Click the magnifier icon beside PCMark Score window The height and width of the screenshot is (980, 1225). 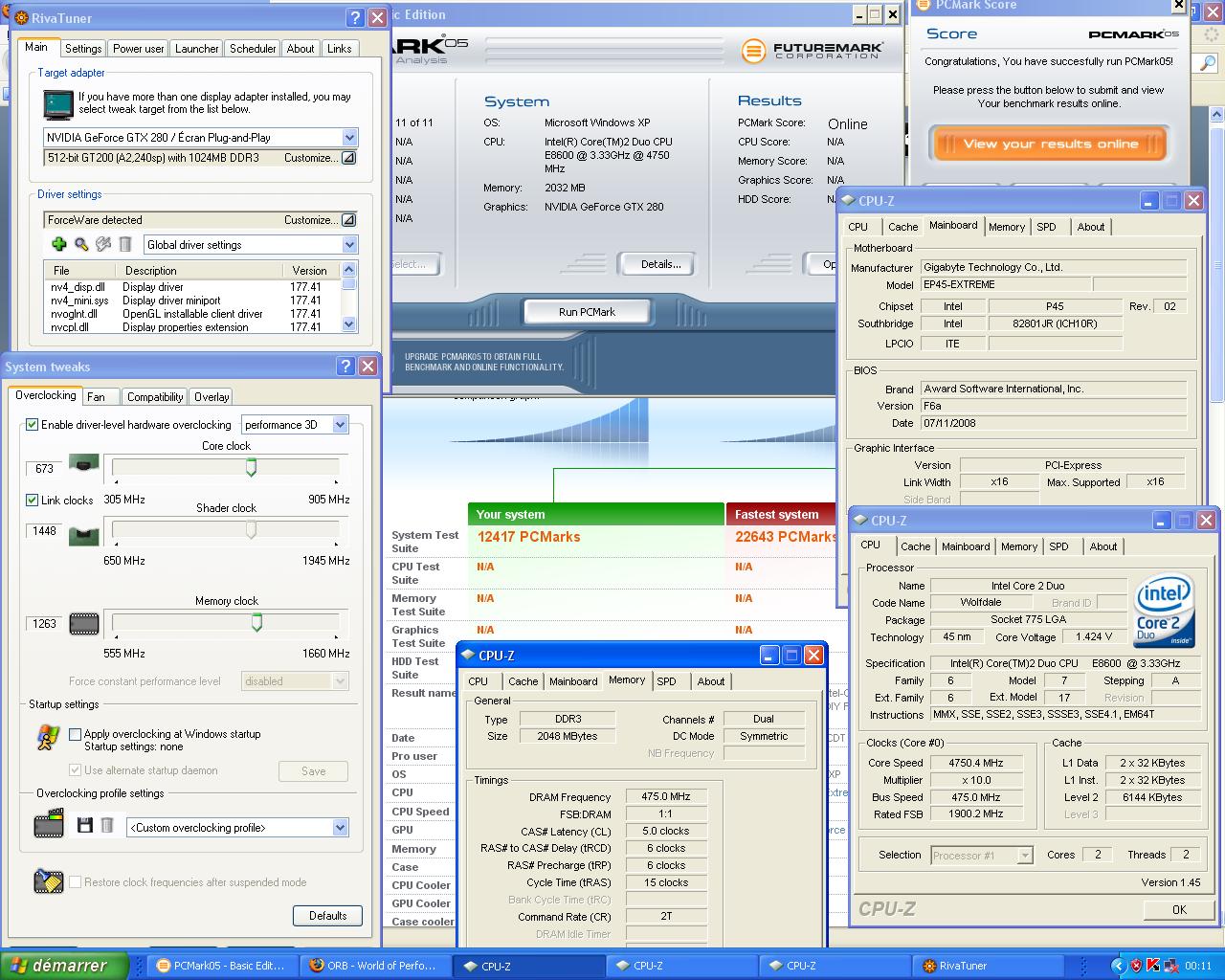click(1207, 62)
